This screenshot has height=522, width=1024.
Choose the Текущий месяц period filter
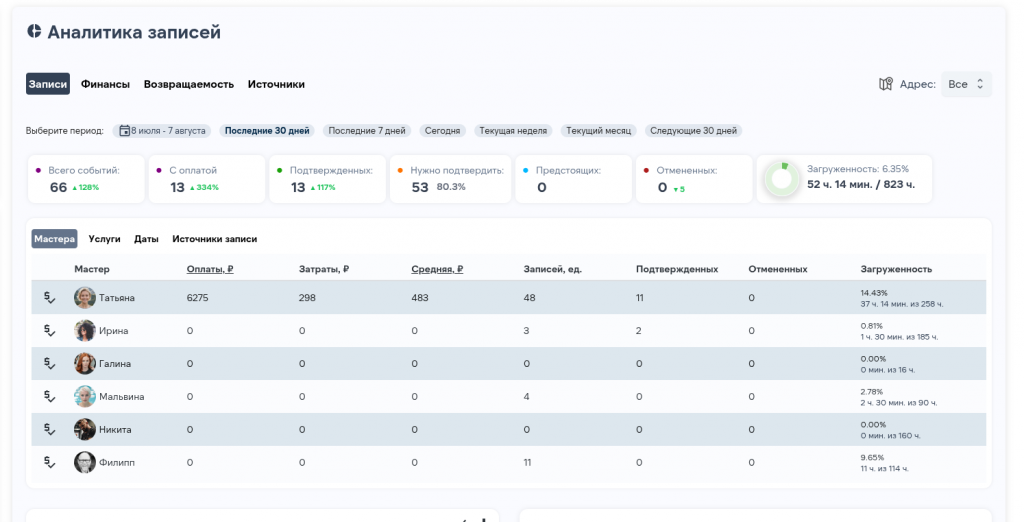(x=598, y=130)
